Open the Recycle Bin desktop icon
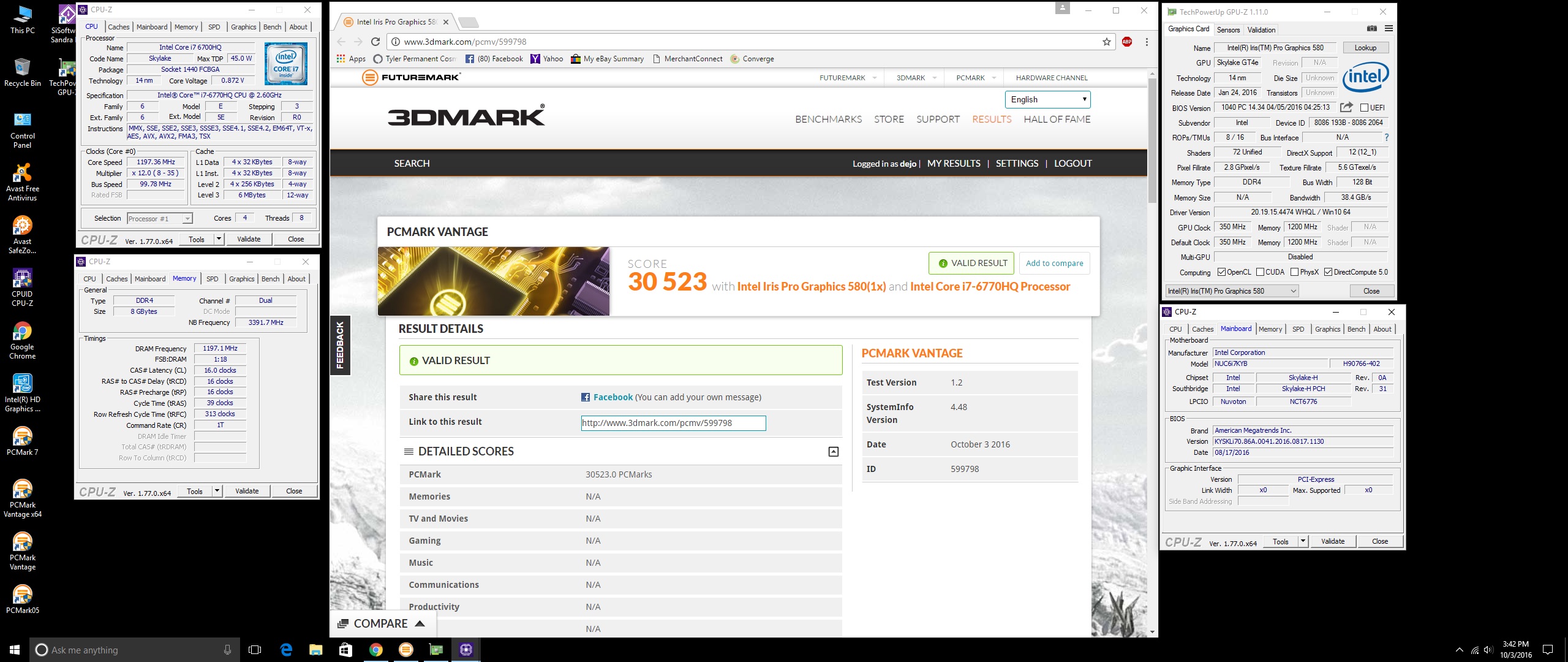This screenshot has width=1568, height=662. tap(23, 72)
